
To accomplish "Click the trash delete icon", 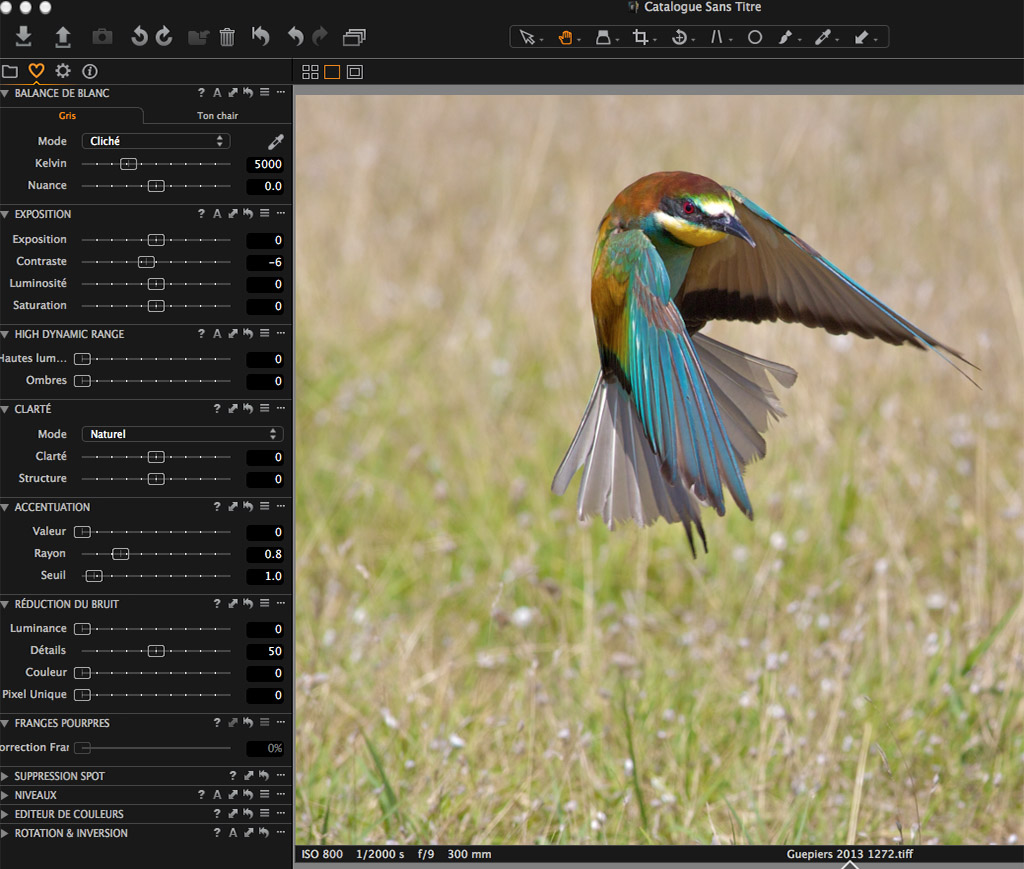I will [x=227, y=37].
